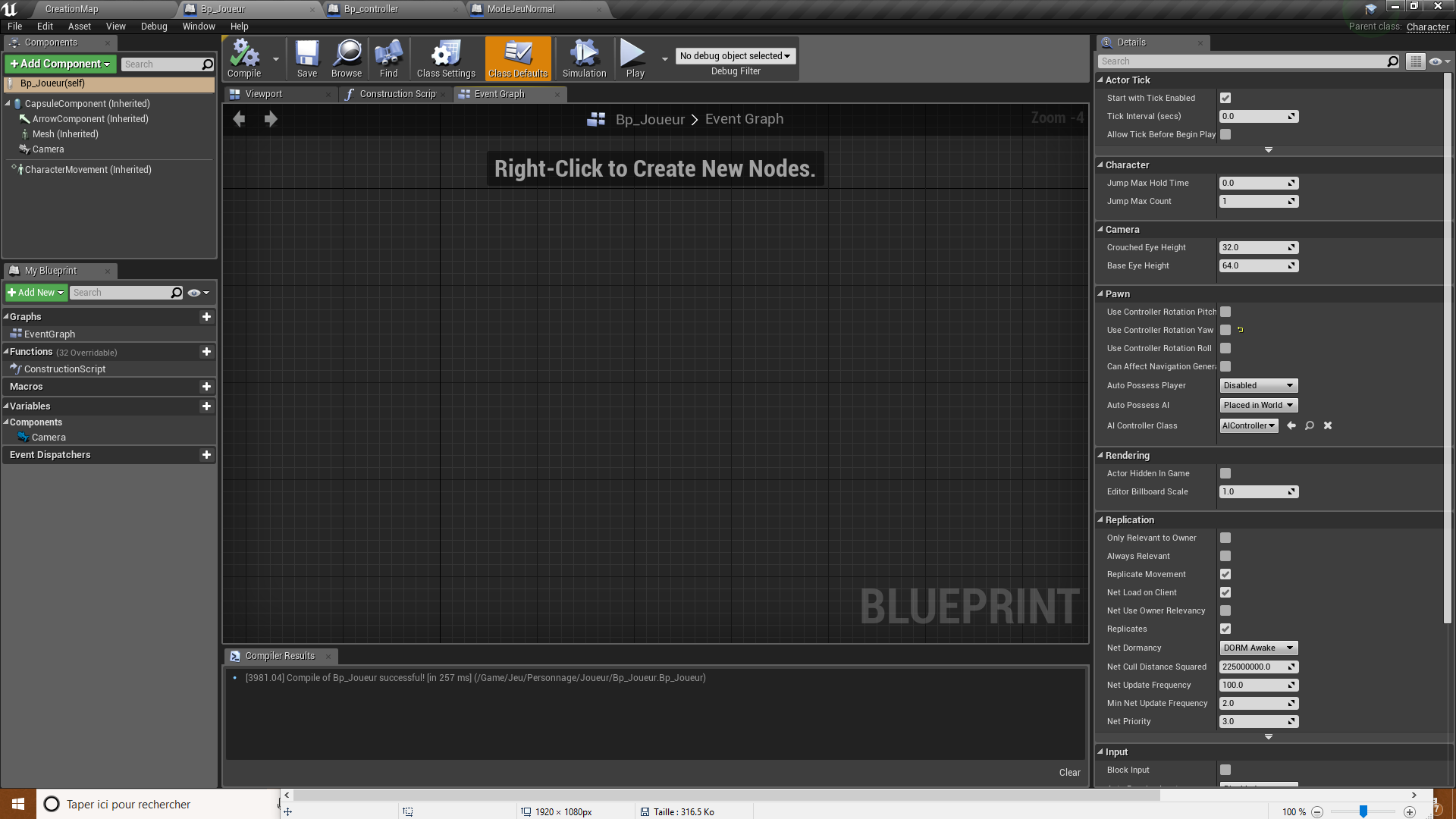Toggle Start with Tick Enabled checkbox
Image resolution: width=1456 pixels, height=819 pixels.
1225,98
